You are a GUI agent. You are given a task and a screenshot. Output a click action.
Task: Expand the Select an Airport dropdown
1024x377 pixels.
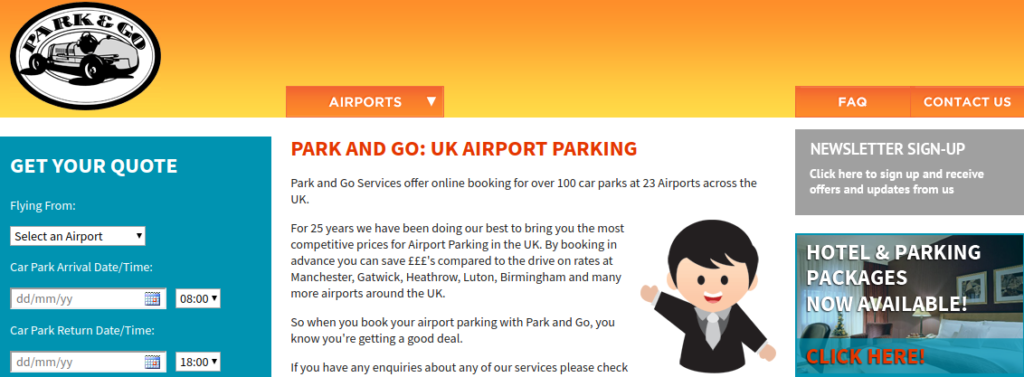pos(78,236)
